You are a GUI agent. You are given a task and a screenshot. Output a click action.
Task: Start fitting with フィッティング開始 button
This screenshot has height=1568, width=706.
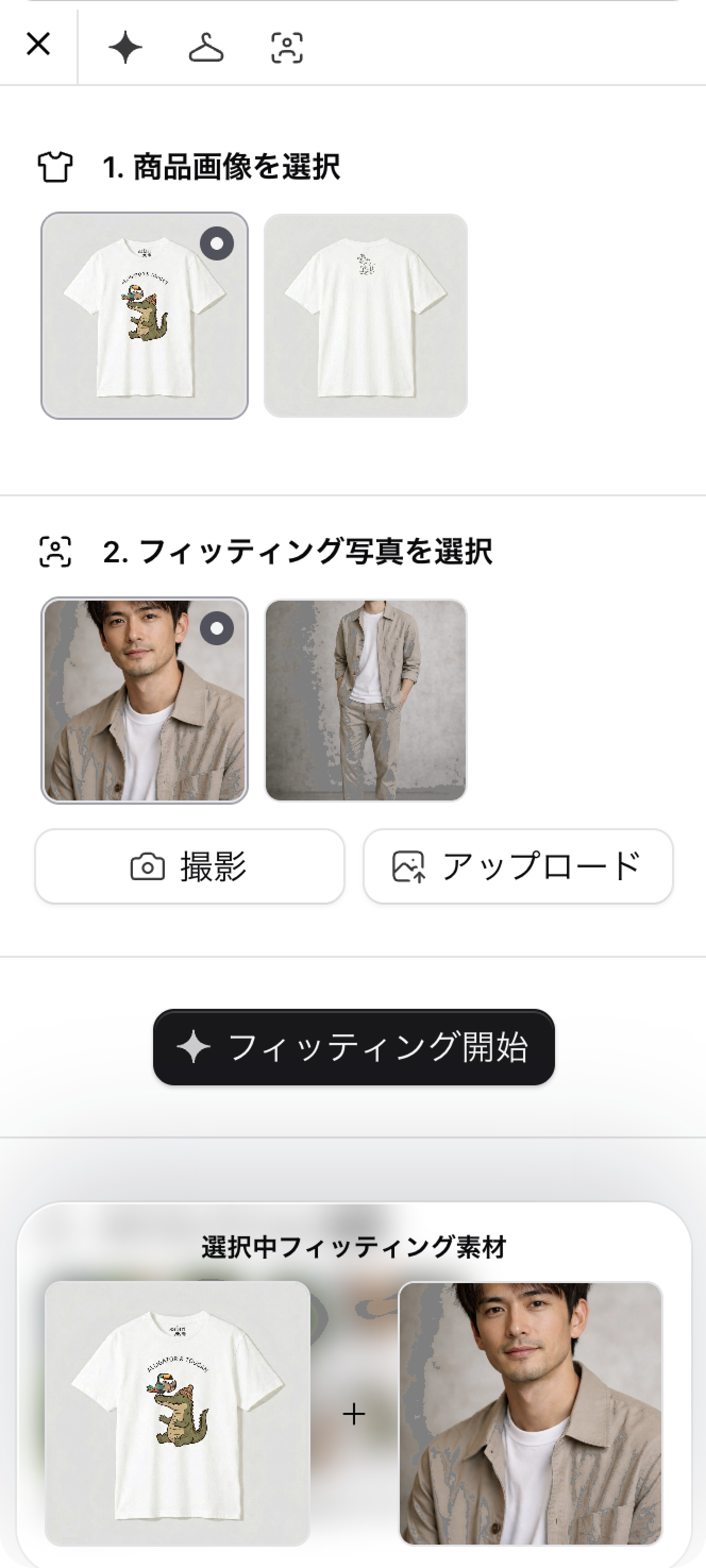(354, 1047)
